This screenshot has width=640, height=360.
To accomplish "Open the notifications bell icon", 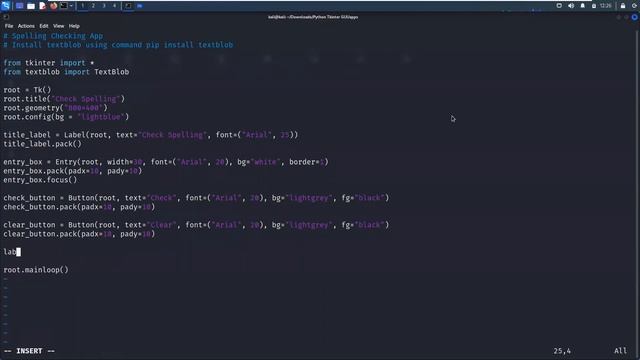I will point(582,6).
